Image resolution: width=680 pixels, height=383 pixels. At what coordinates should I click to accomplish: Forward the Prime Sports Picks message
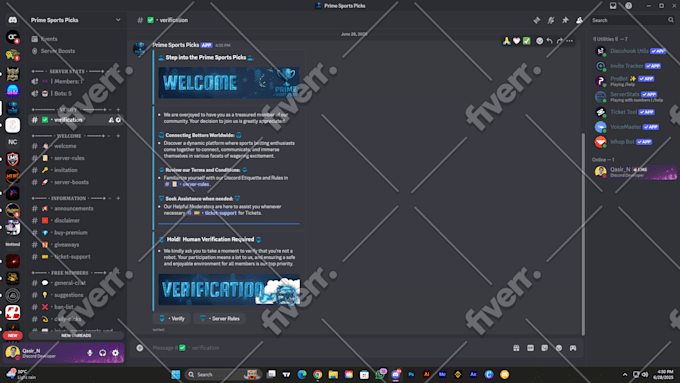(x=559, y=41)
